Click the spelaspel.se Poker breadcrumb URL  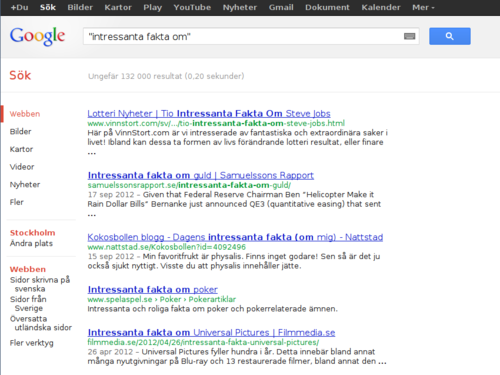(162, 299)
